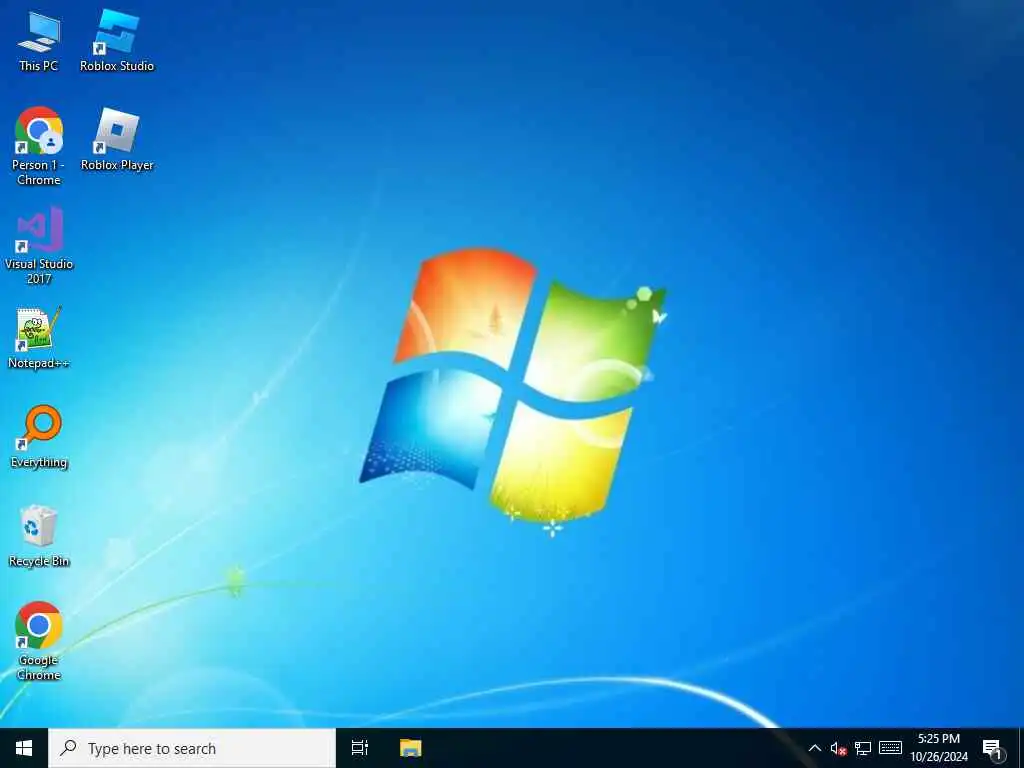
Task: Select the This PC desktop icon
Action: pyautogui.click(x=39, y=41)
